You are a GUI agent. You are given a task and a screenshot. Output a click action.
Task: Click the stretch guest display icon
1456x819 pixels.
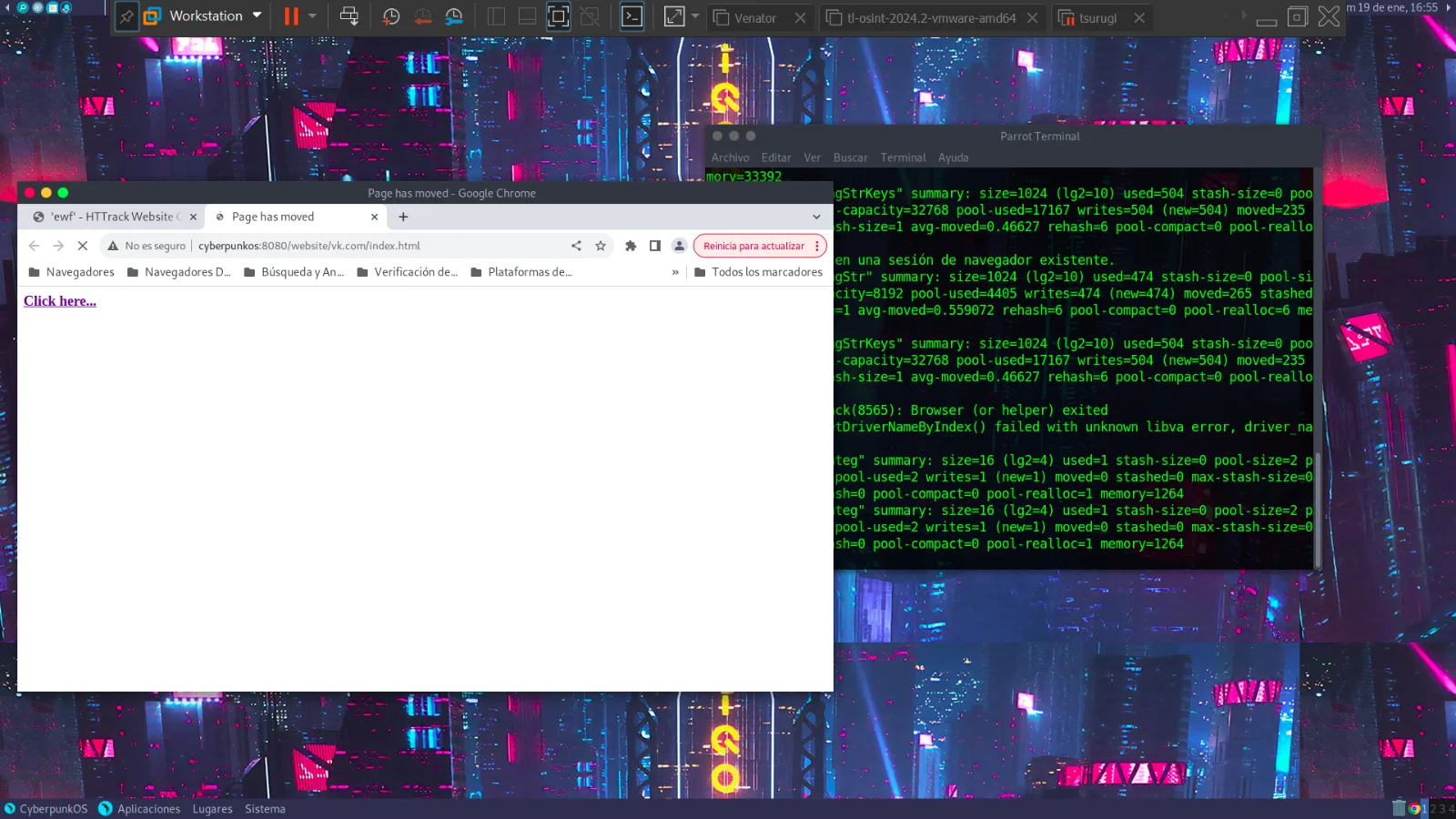click(x=674, y=16)
